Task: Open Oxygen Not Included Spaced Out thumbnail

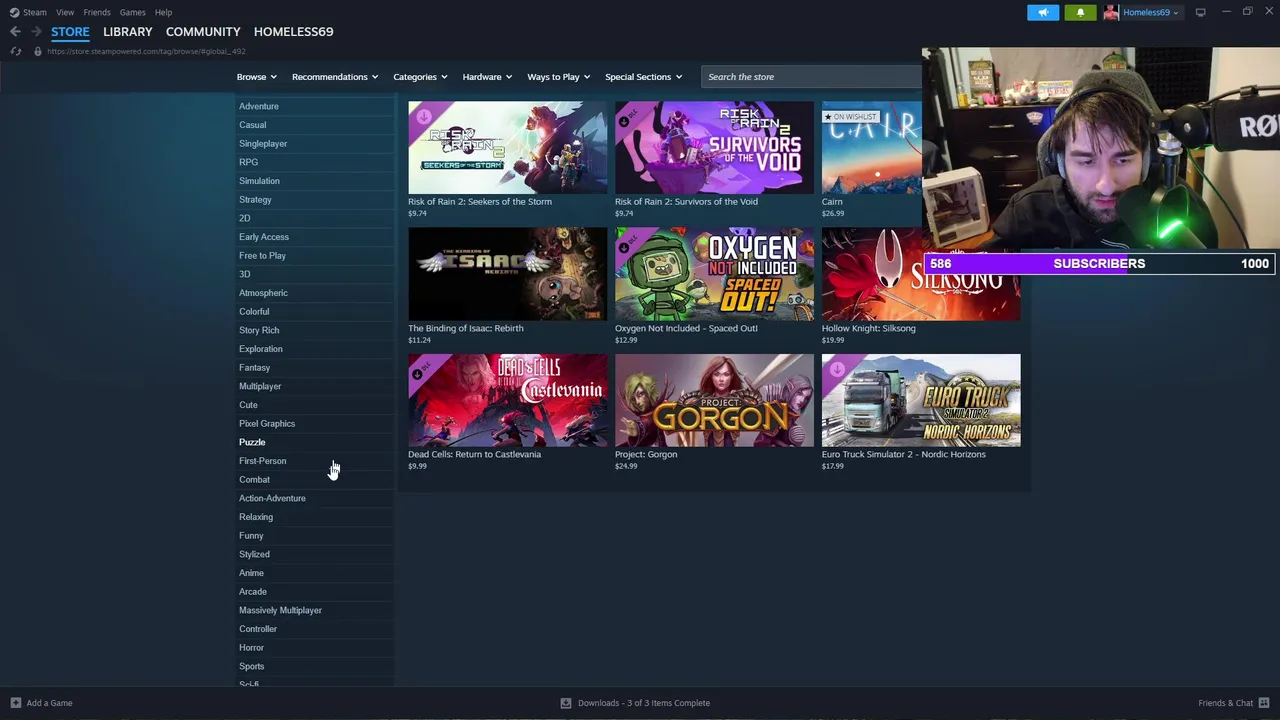Action: (714, 274)
